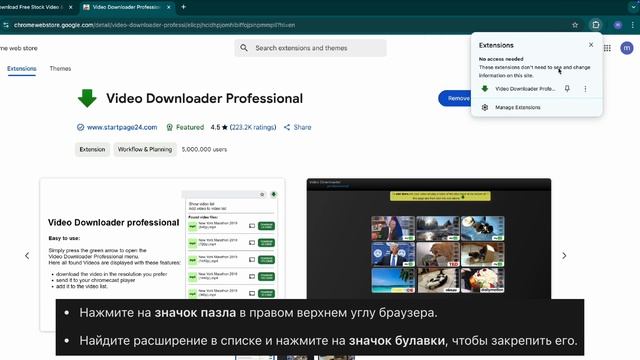Click the Remove from Chrome button
Viewport: 640px width, 360px height.
[455, 98]
